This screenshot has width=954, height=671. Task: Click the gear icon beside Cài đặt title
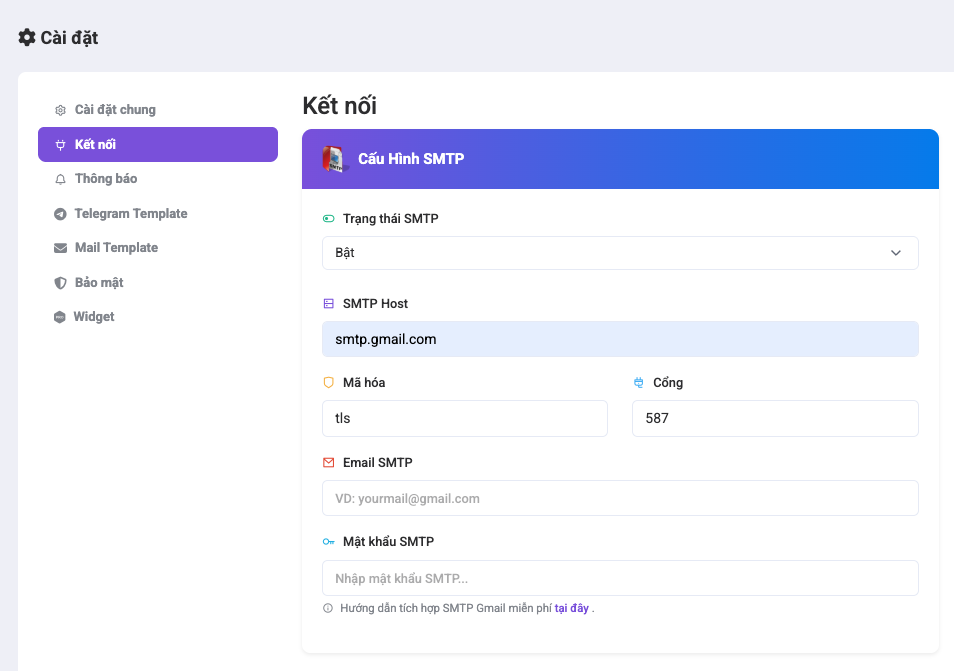point(27,37)
